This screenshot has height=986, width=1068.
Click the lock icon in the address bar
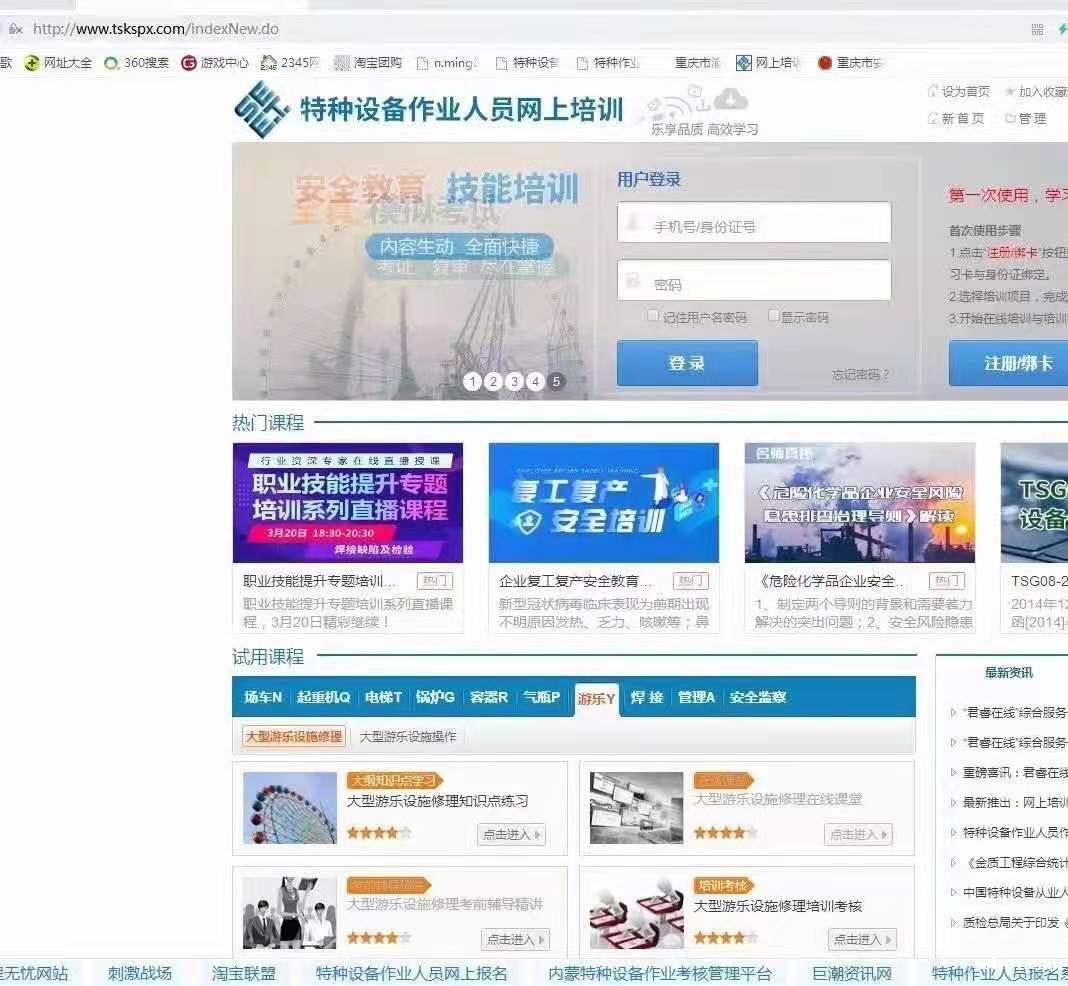(14, 28)
